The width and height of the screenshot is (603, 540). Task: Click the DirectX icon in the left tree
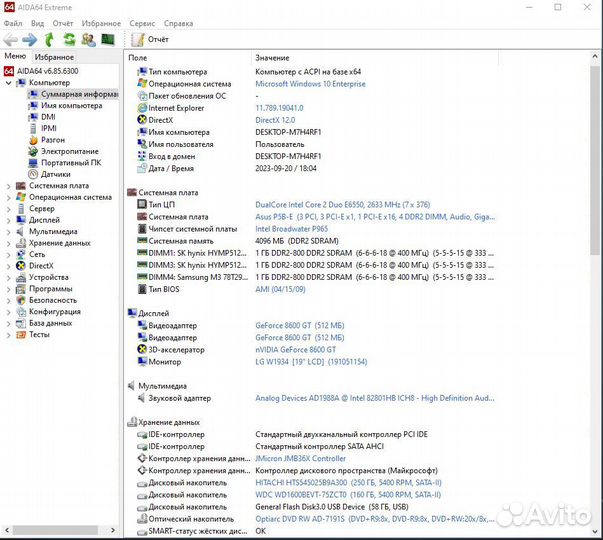[21, 266]
